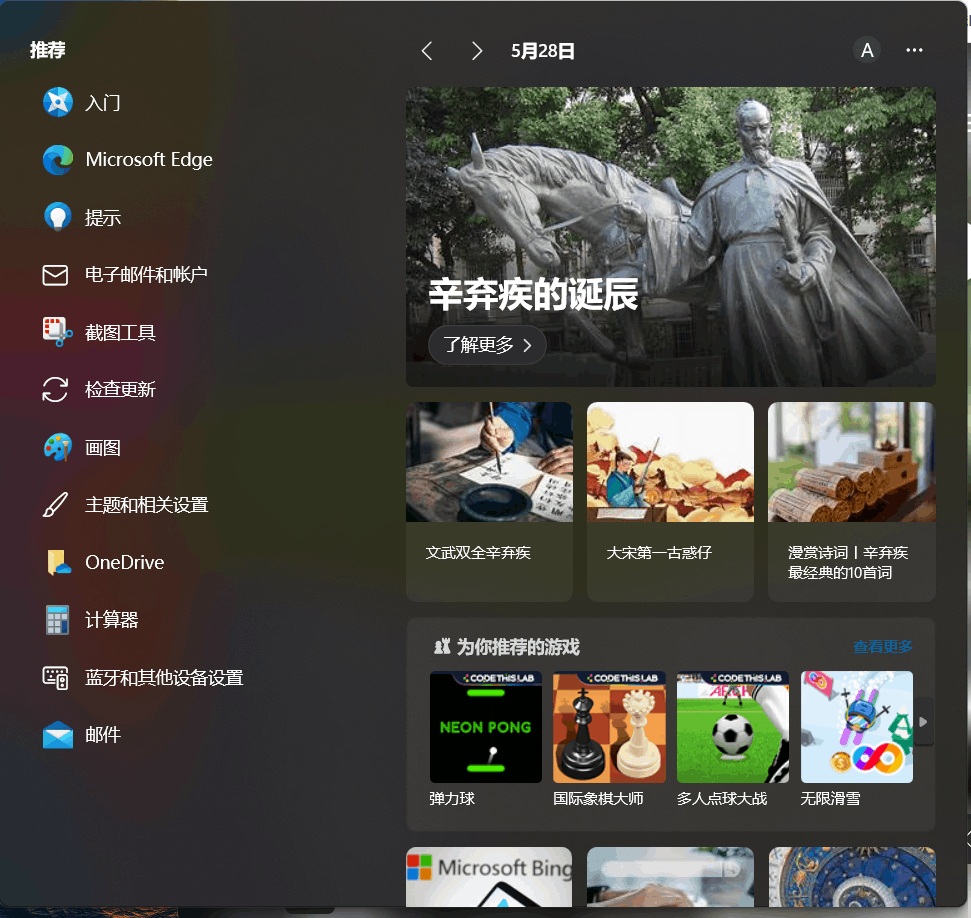The image size is (971, 918).
Task: Show more games with the right arrow
Action: point(923,722)
